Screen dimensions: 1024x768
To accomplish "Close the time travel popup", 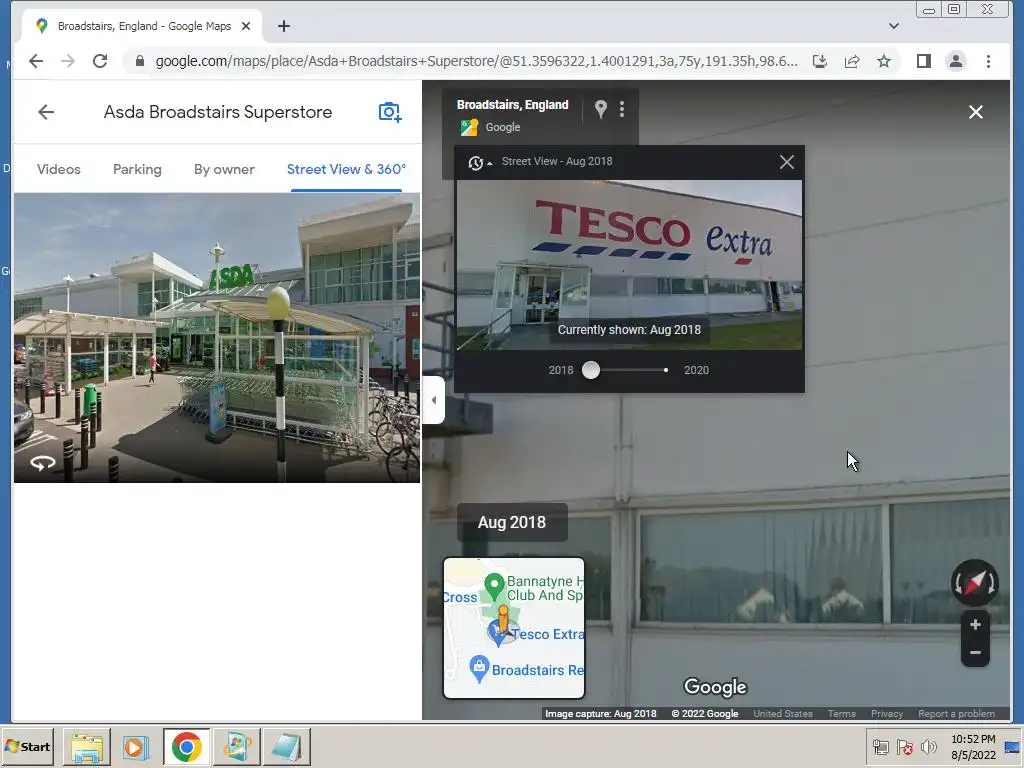I will tap(786, 162).
